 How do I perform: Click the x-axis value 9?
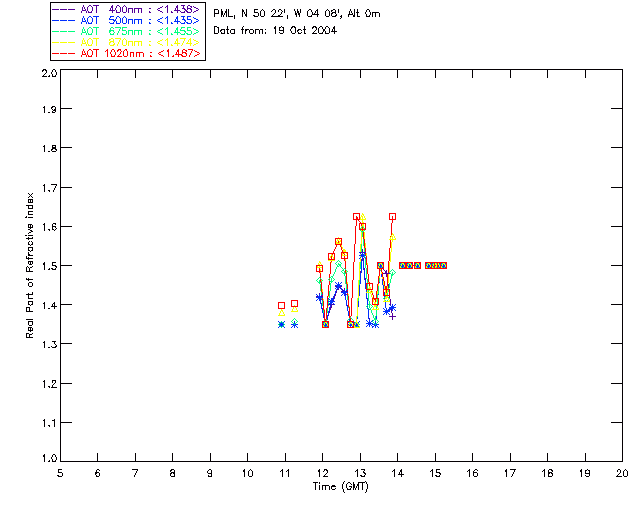(x=210, y=473)
